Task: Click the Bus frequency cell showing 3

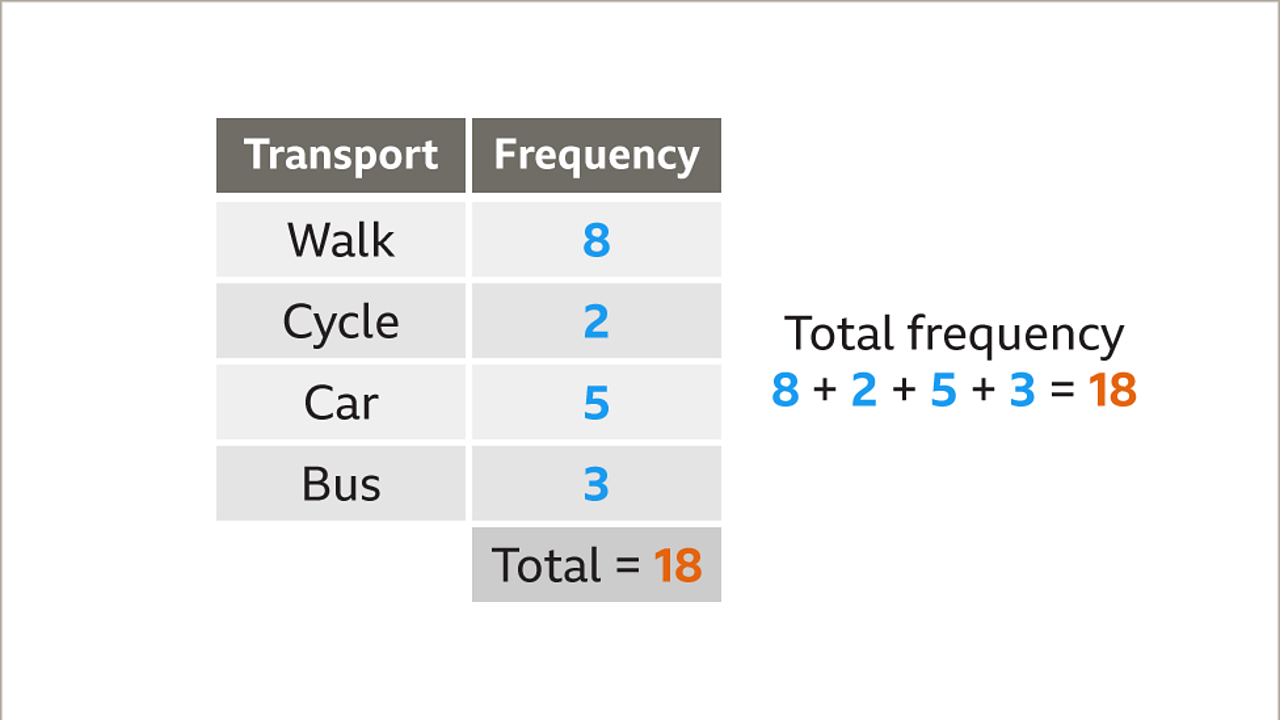Action: tap(596, 483)
